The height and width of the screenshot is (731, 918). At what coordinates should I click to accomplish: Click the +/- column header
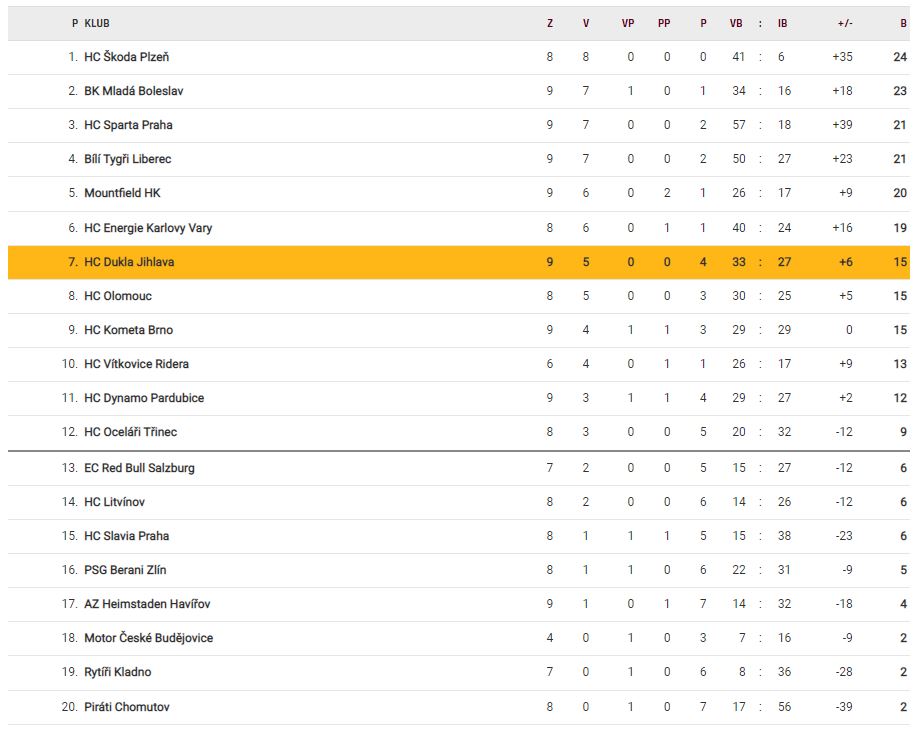[x=845, y=23]
